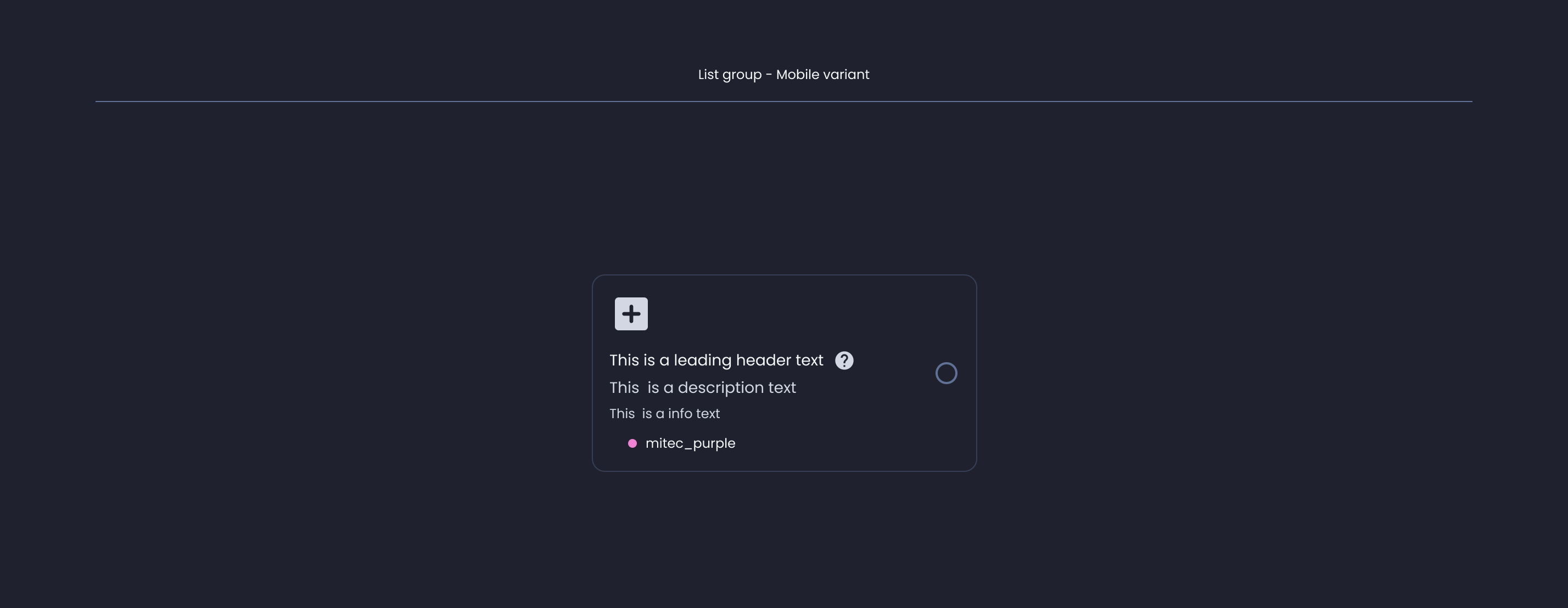The image size is (1568, 608).
Task: Click the light square tile with plus sign
Action: click(631, 314)
